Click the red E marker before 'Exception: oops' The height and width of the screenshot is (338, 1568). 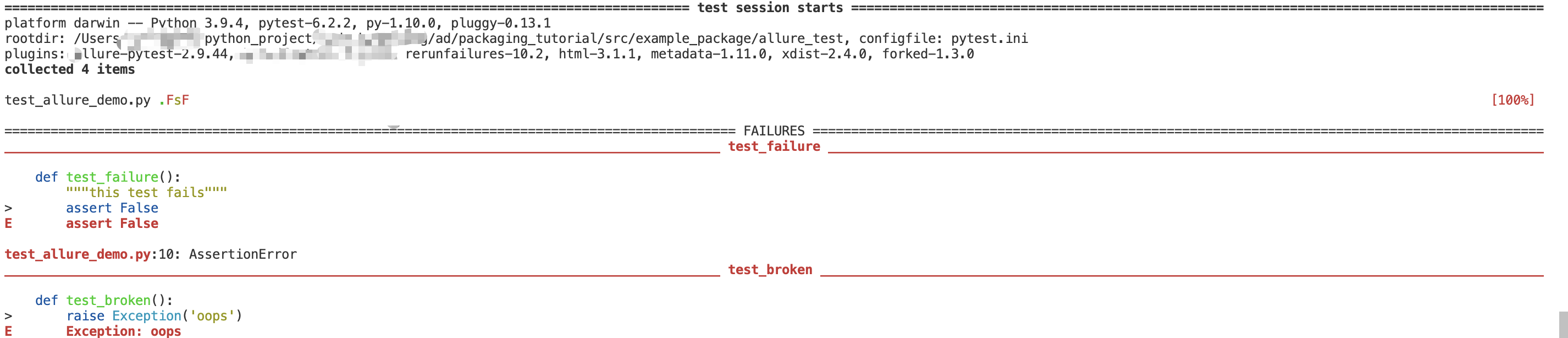pyautogui.click(x=9, y=331)
